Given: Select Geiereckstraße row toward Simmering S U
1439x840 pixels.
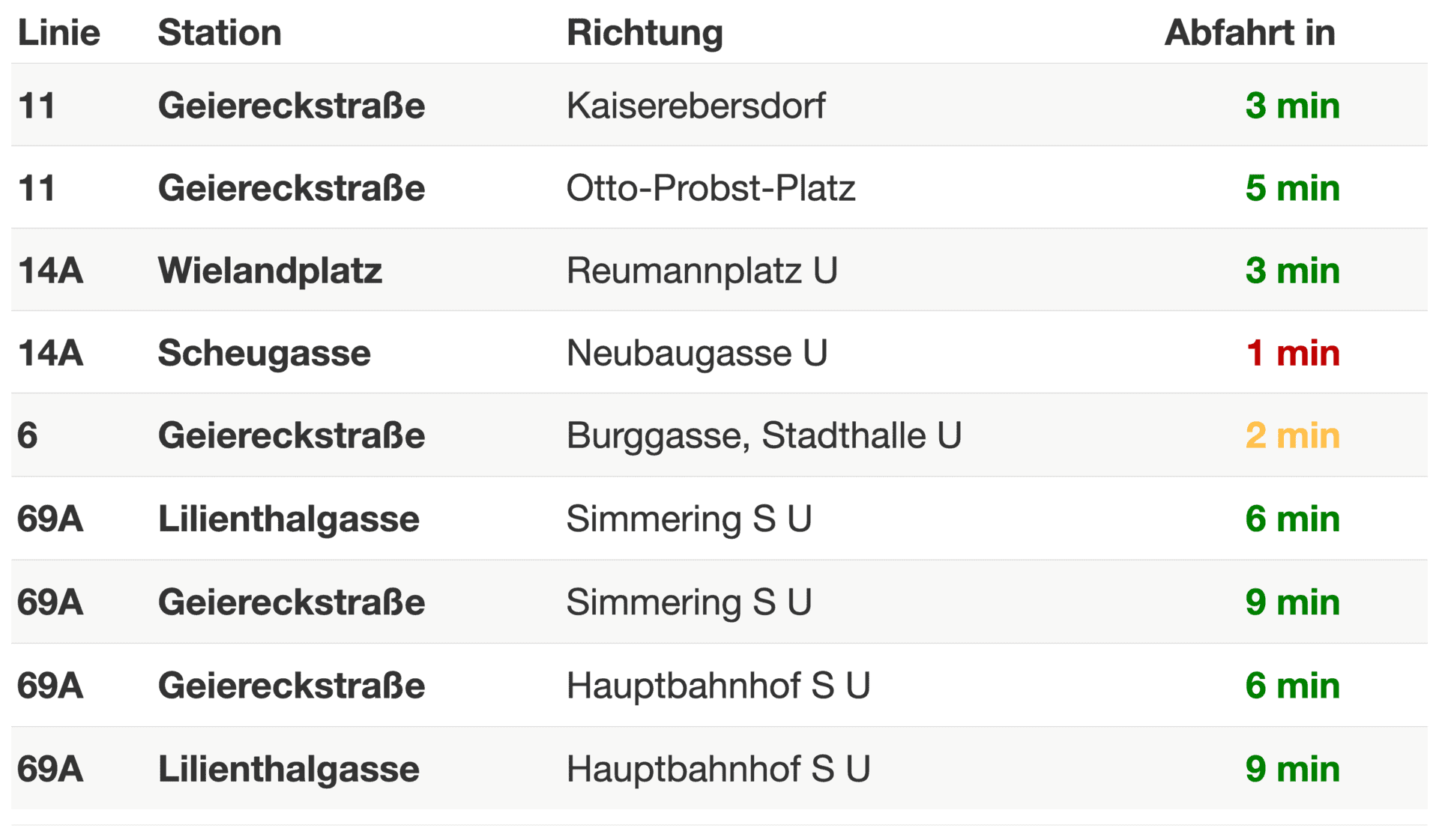Looking at the screenshot, I should pos(719,602).
